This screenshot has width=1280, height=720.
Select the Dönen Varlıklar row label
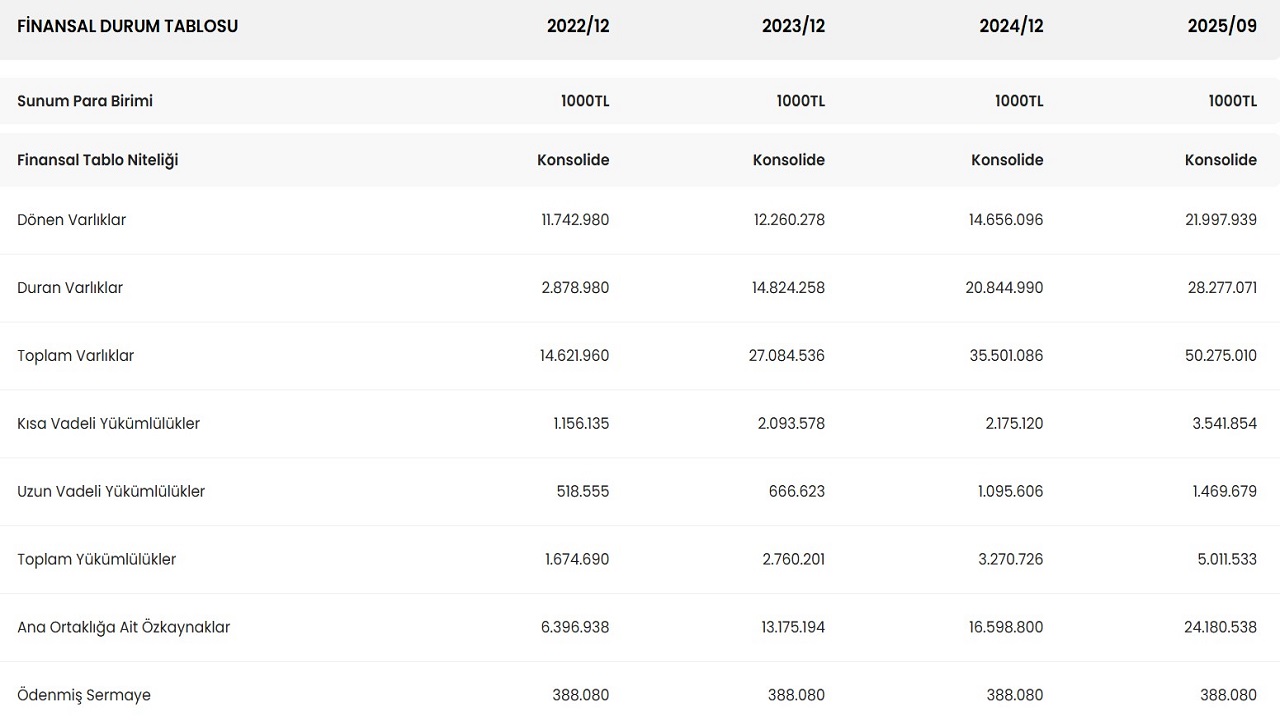coord(72,220)
